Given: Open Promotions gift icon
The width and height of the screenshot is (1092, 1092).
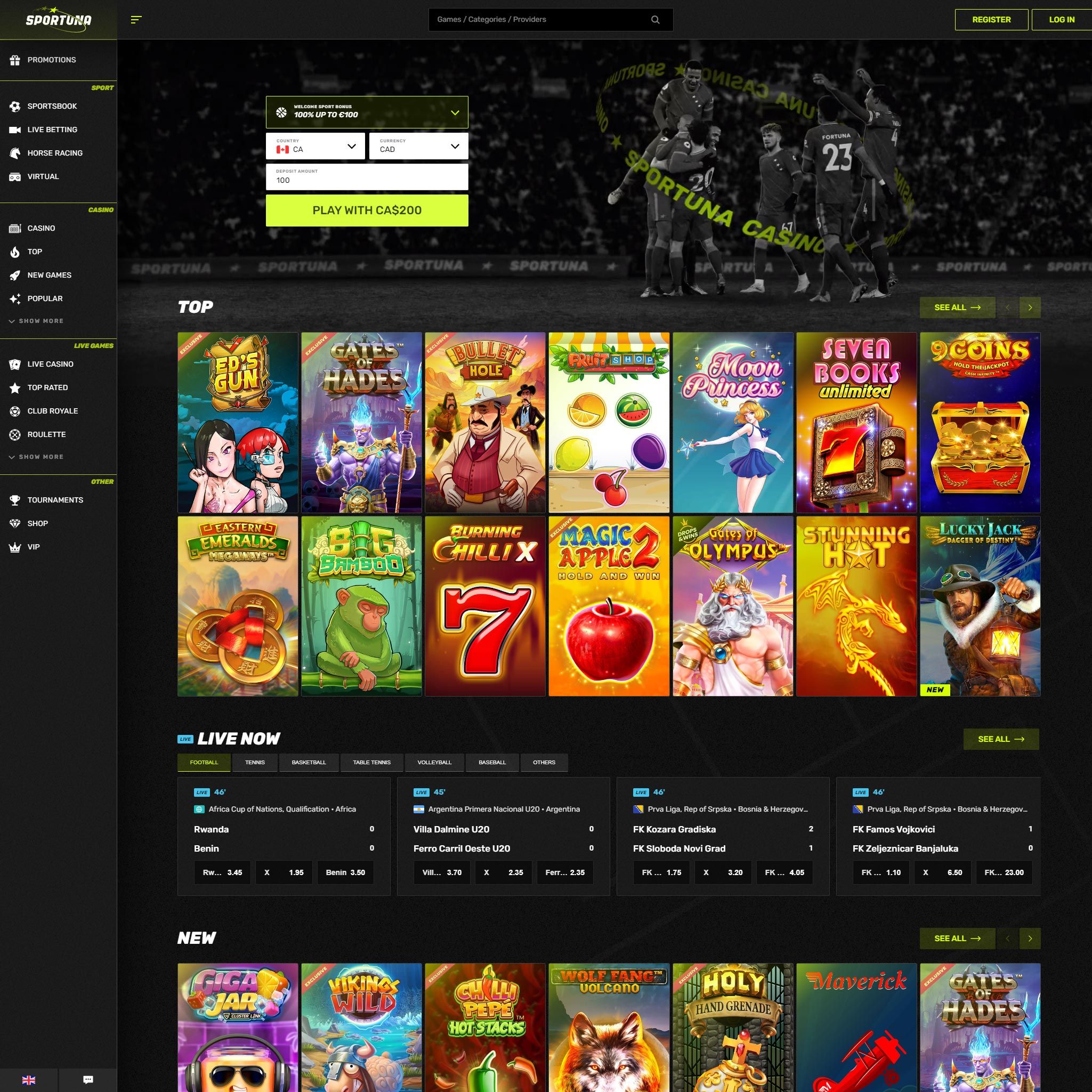Looking at the screenshot, I should pyautogui.click(x=15, y=60).
